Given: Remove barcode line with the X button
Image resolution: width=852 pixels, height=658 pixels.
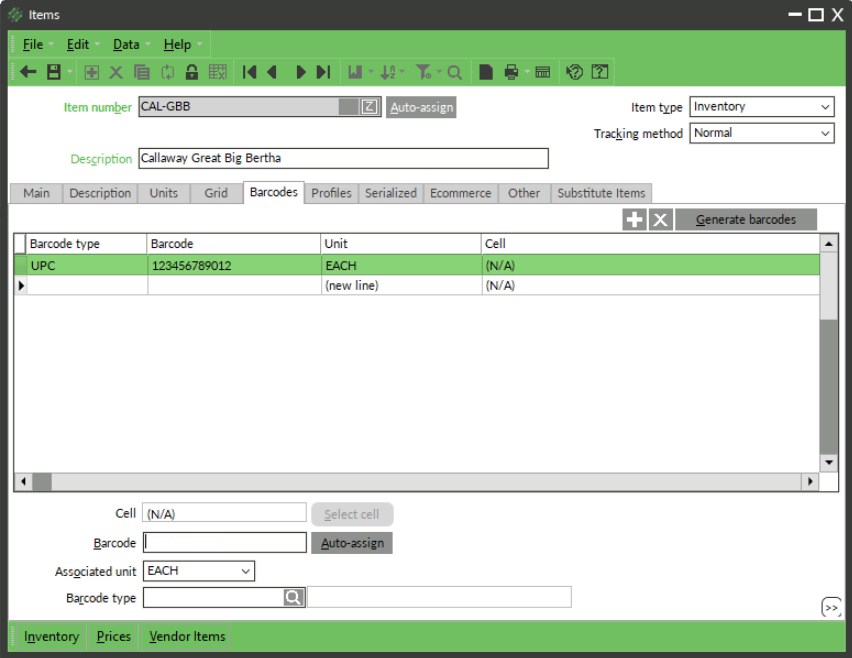Looking at the screenshot, I should click(660, 220).
